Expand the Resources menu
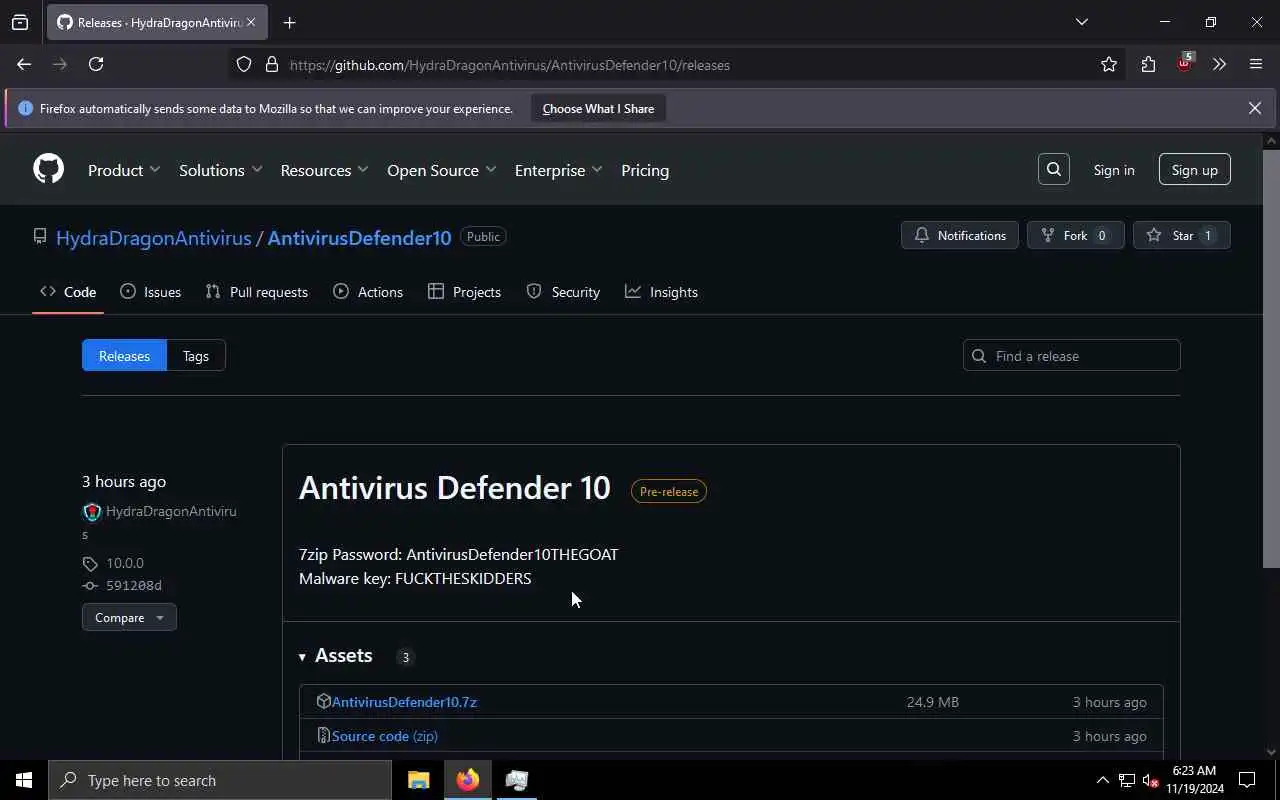Image resolution: width=1280 pixels, height=800 pixels. coord(324,170)
